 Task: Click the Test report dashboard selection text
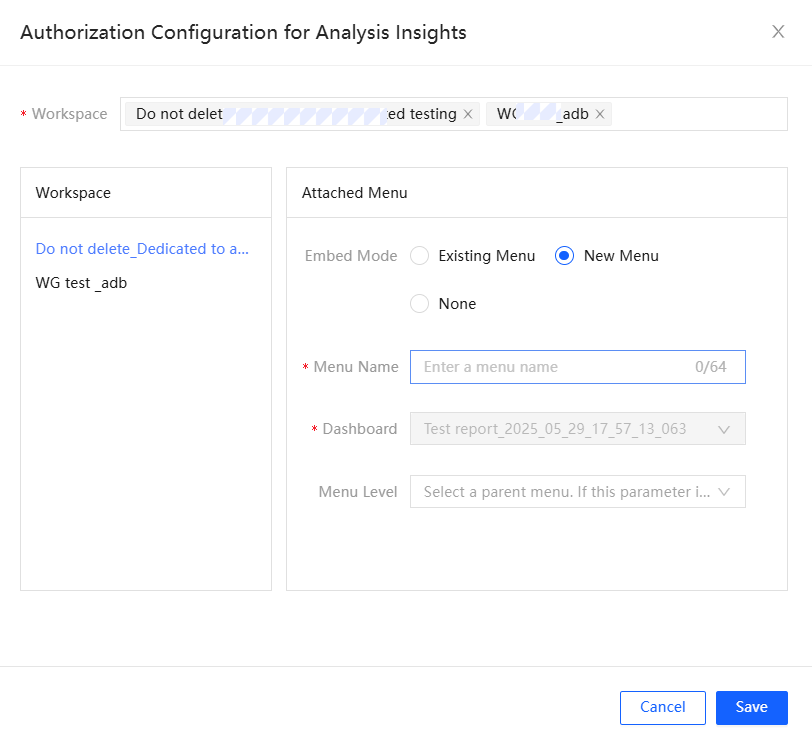[555, 429]
